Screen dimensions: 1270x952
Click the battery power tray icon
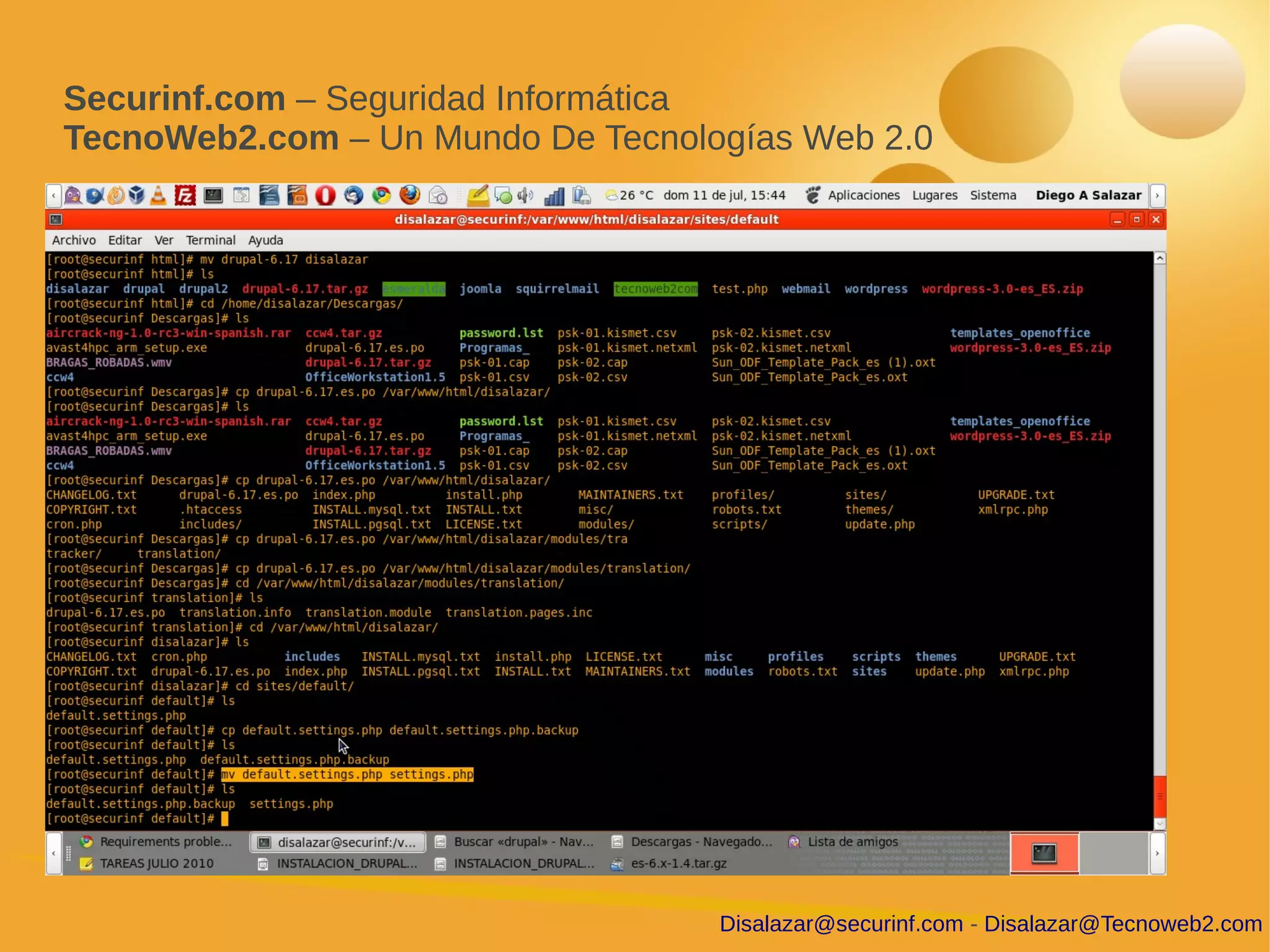[581, 195]
